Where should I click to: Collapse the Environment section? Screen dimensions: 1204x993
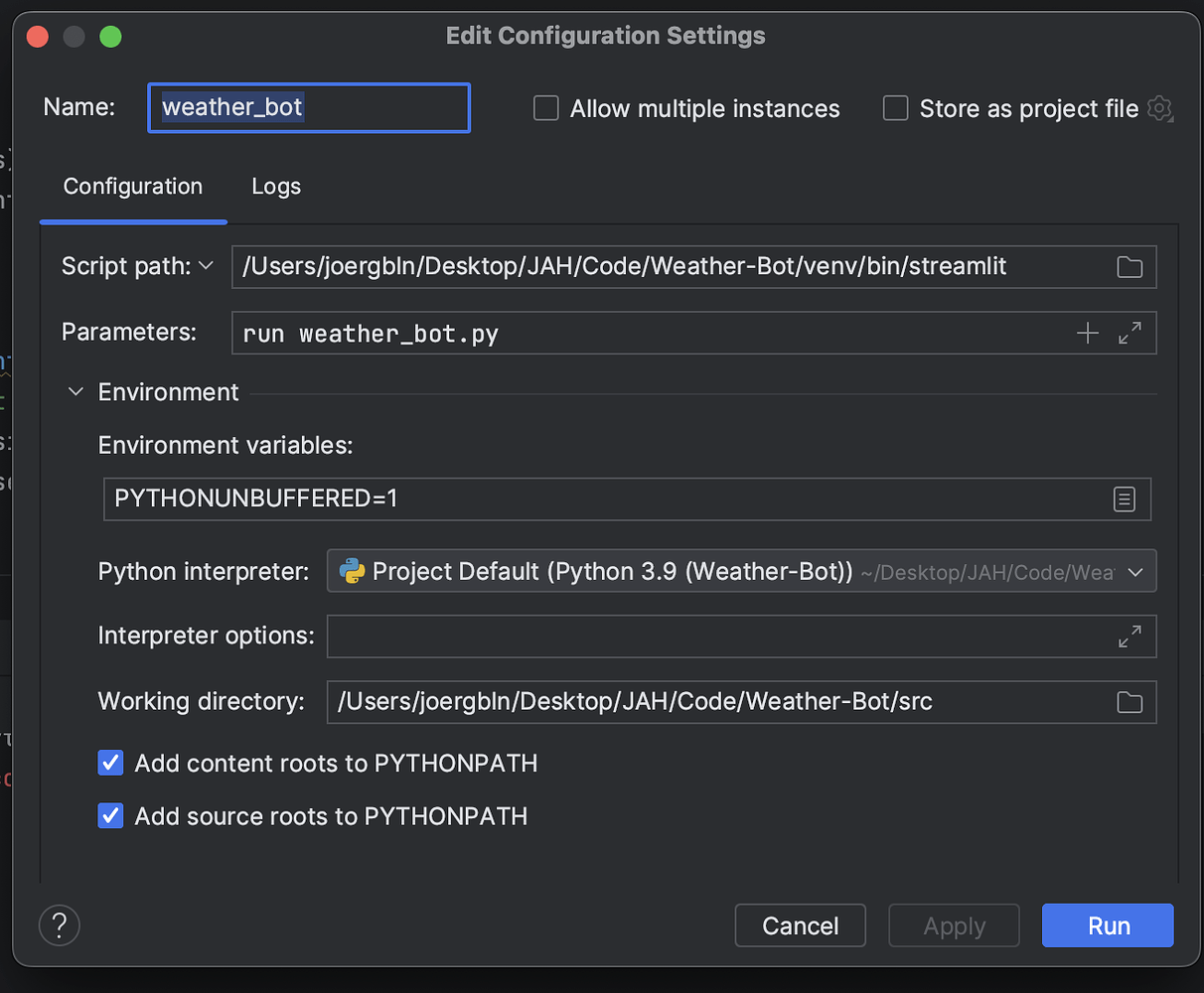coord(75,391)
